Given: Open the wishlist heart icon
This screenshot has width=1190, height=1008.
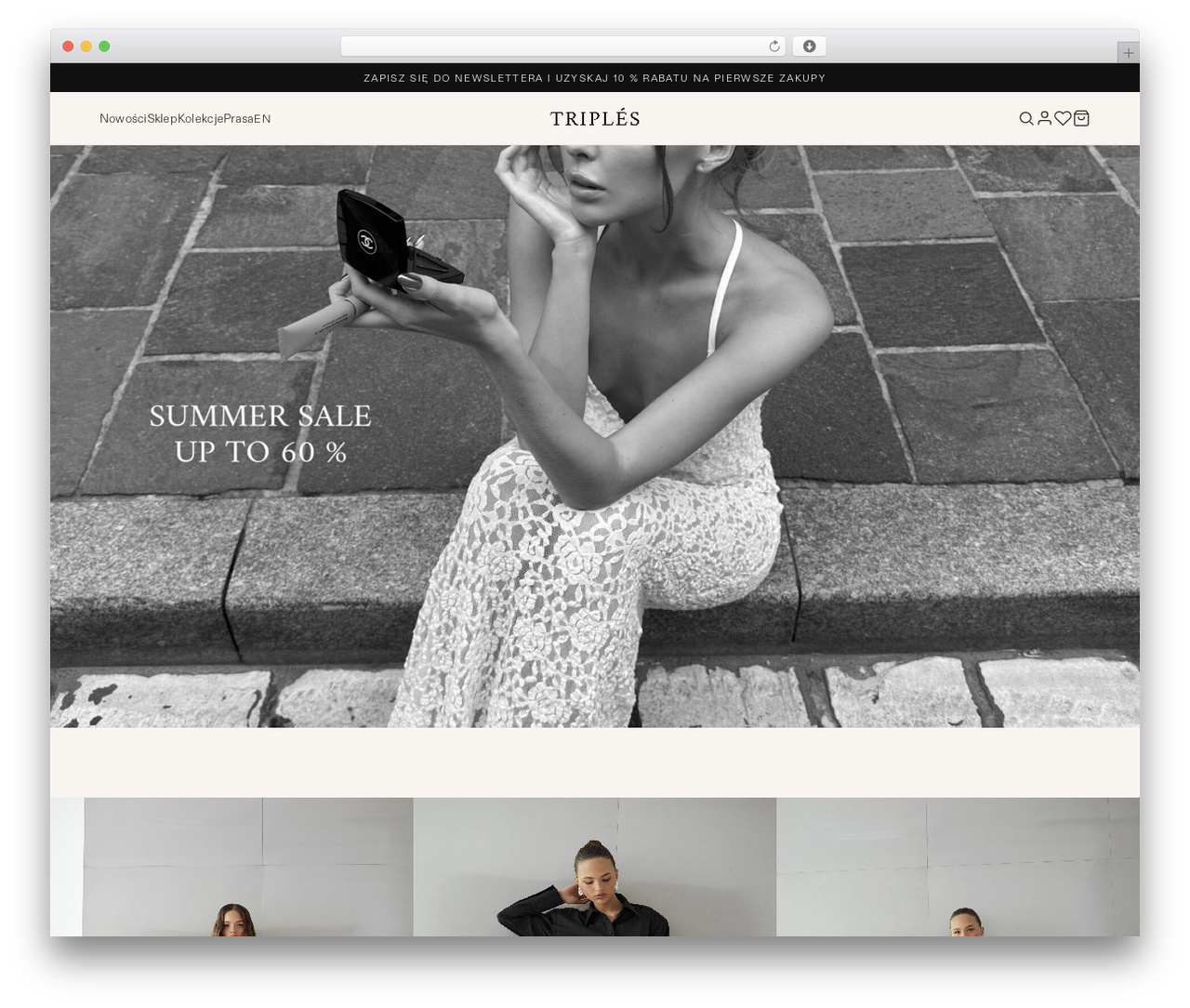Looking at the screenshot, I should point(1063,118).
